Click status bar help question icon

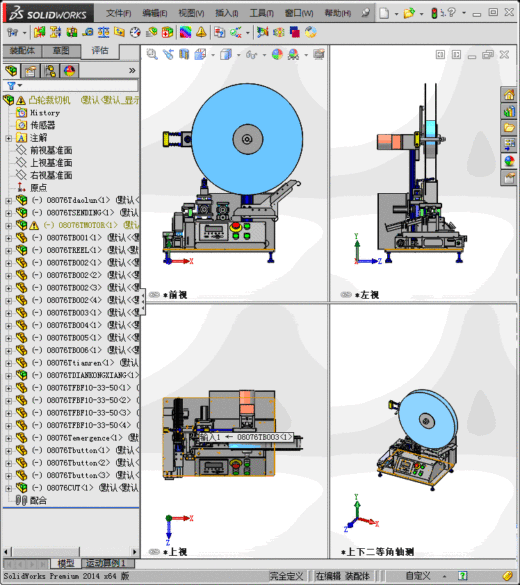463,576
